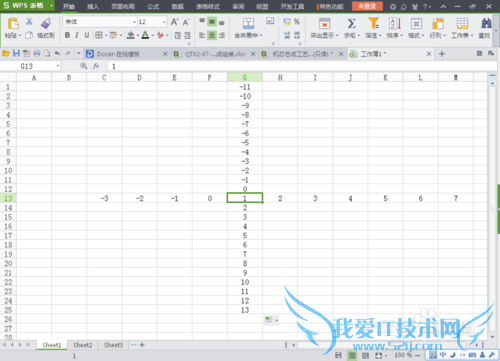The image size is (500, 361).
Task: Select column G header
Action: [245, 77]
